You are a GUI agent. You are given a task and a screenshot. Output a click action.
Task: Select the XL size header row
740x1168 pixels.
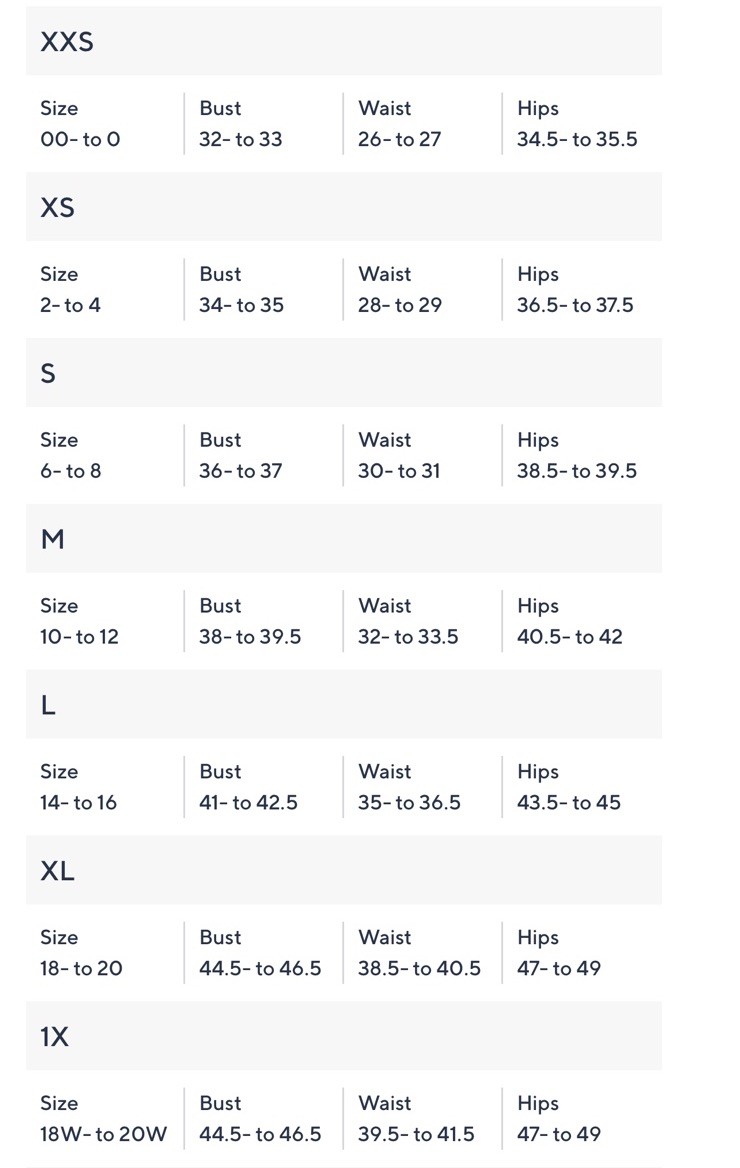point(344,870)
